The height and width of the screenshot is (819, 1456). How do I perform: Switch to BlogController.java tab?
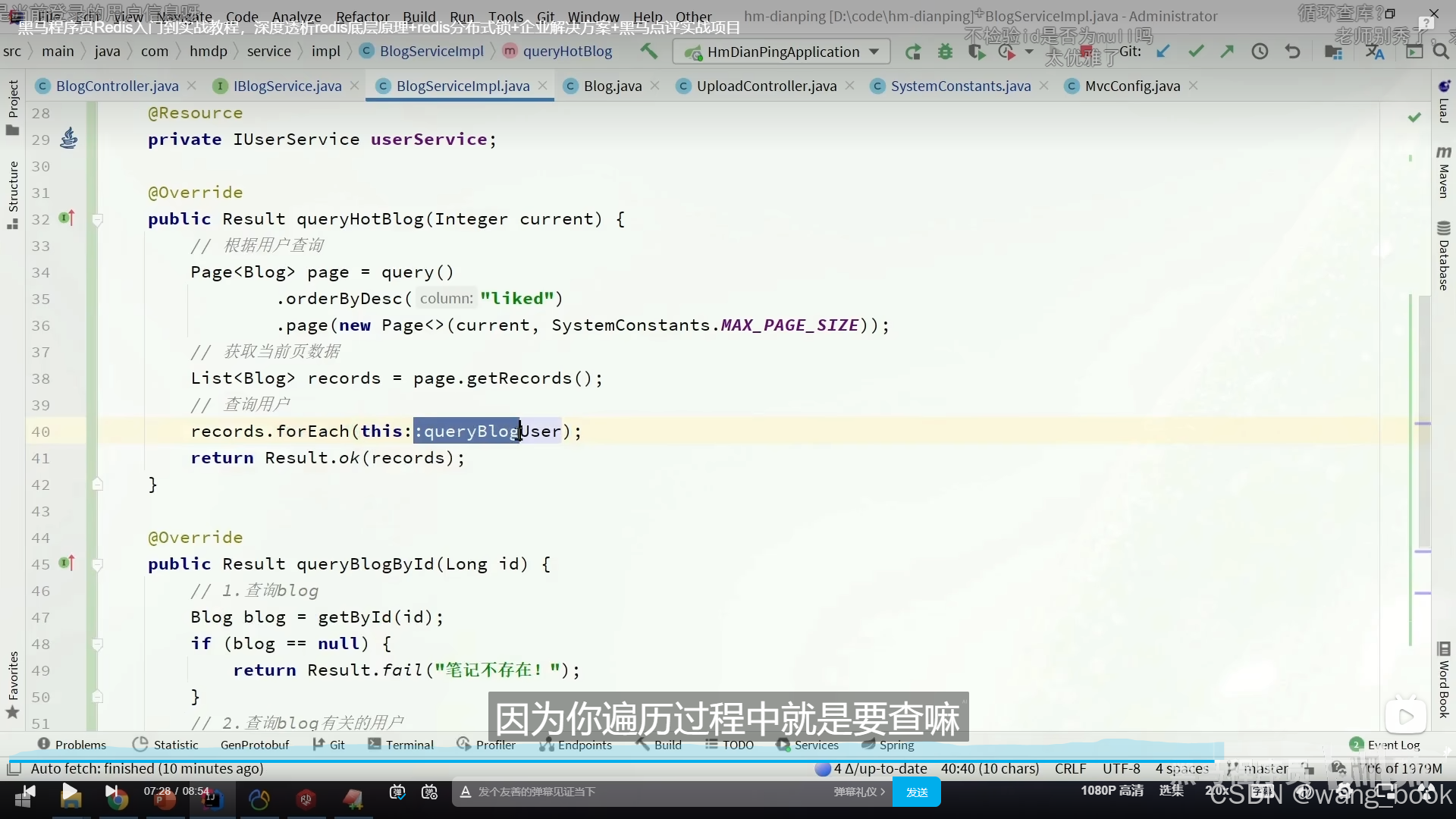coord(118,86)
